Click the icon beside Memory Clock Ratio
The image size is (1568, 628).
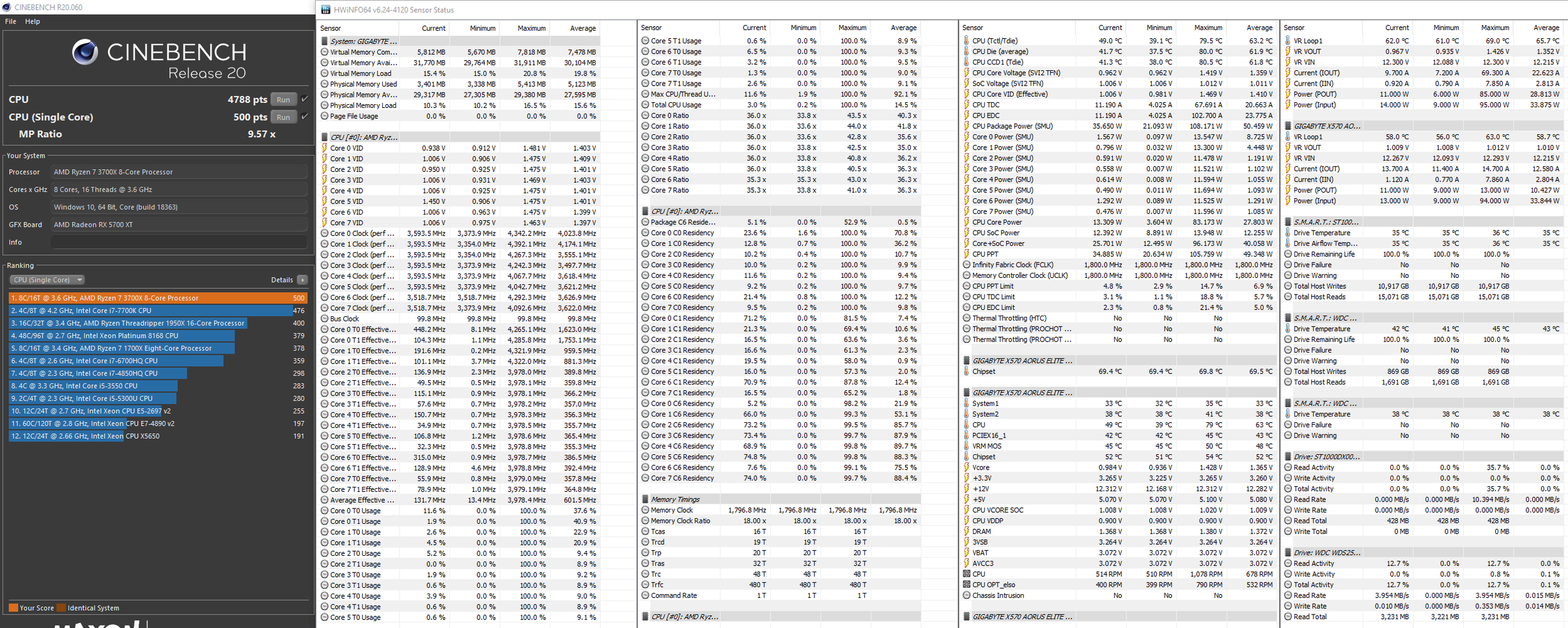tap(646, 521)
